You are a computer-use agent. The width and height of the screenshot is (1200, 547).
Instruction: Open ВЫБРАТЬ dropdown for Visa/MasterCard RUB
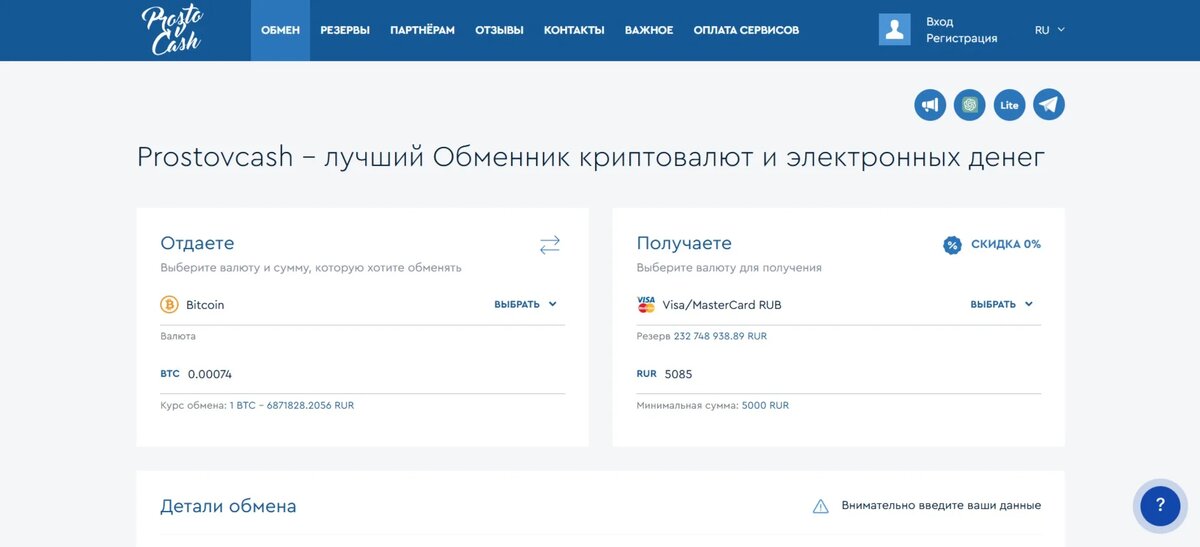(x=1002, y=304)
